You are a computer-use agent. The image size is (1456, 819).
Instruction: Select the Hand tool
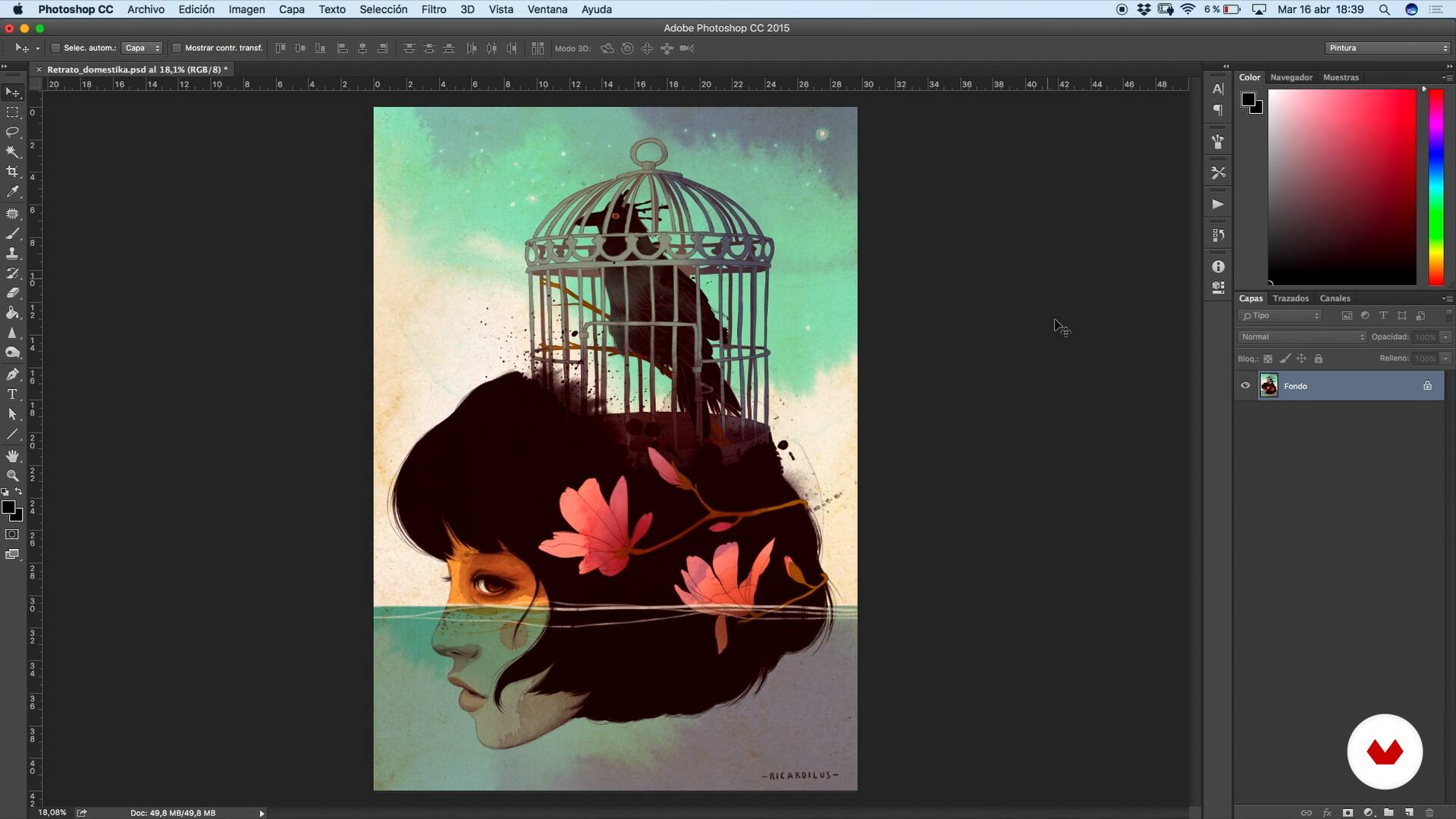(12, 456)
